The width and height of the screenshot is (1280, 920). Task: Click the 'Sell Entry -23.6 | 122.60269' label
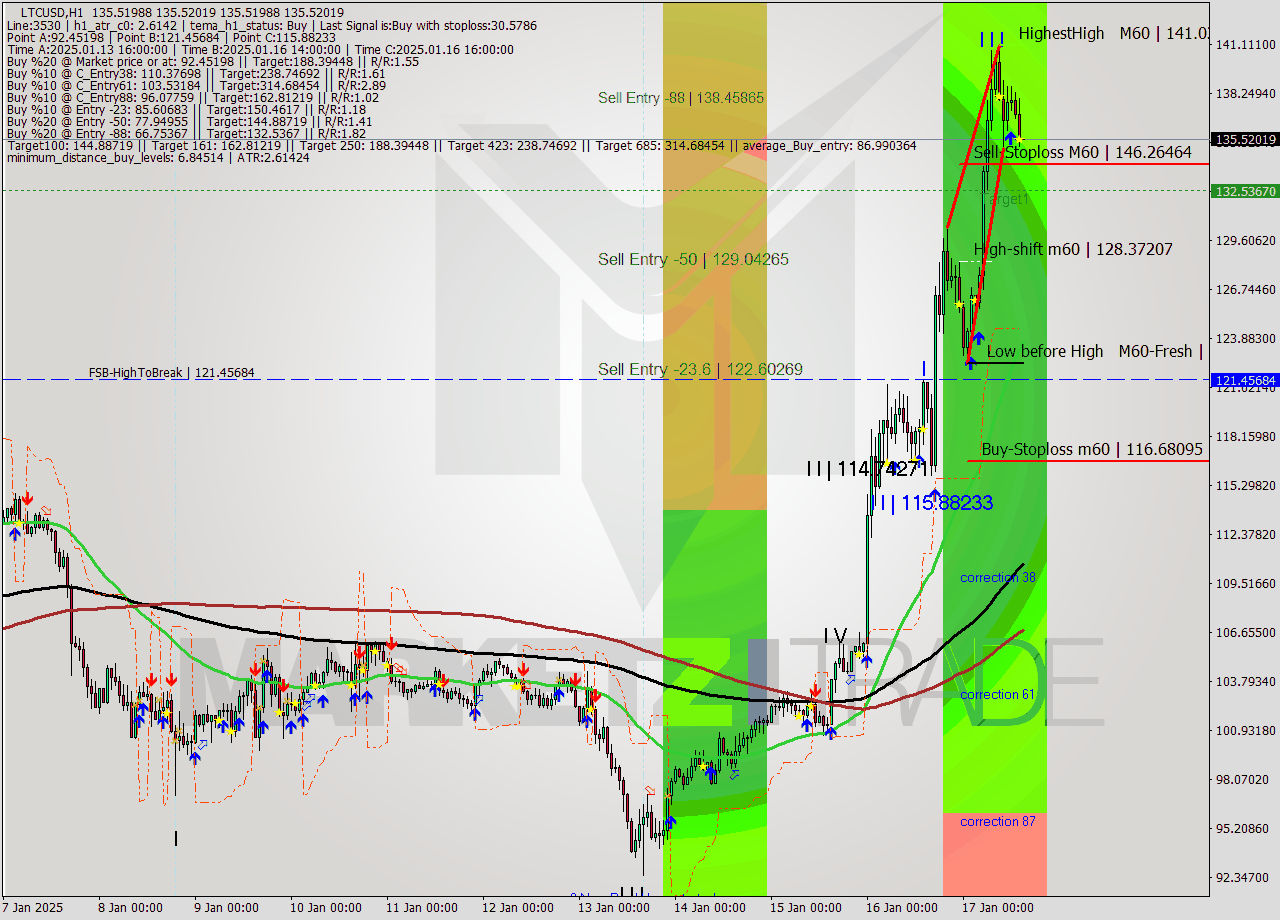tap(700, 369)
